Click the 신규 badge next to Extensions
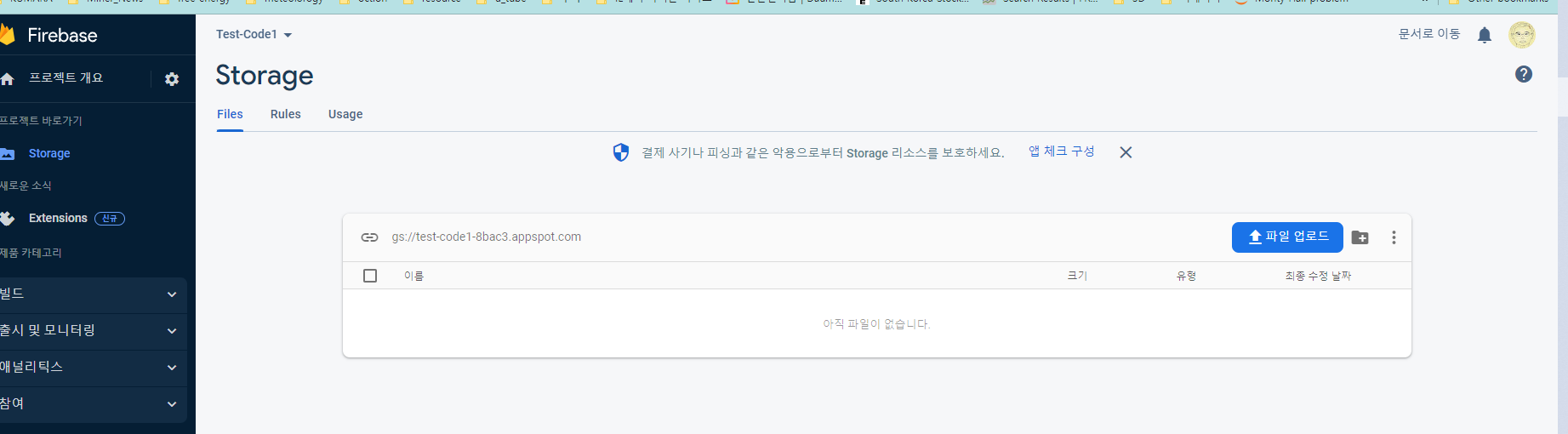 click(110, 219)
